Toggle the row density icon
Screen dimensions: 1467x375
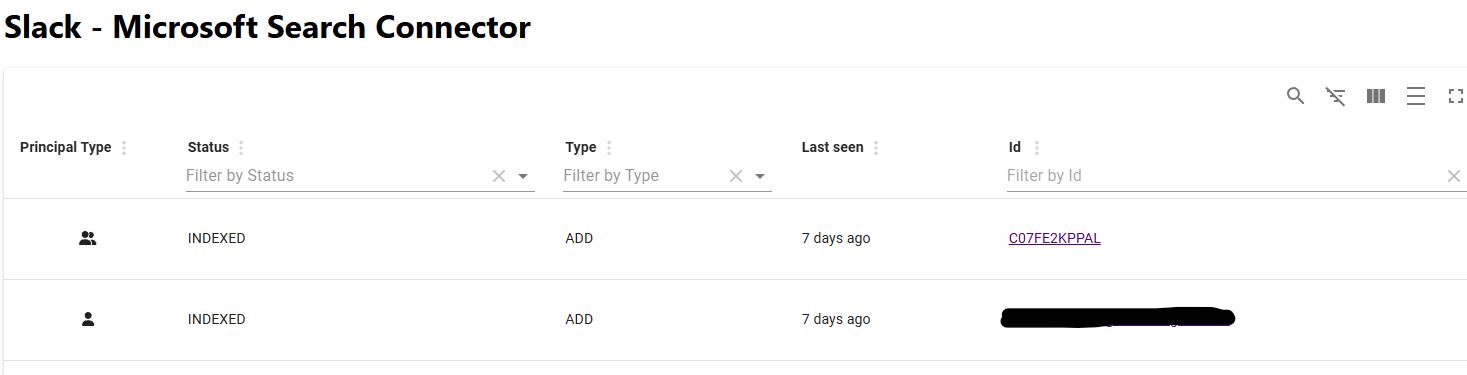1416,96
